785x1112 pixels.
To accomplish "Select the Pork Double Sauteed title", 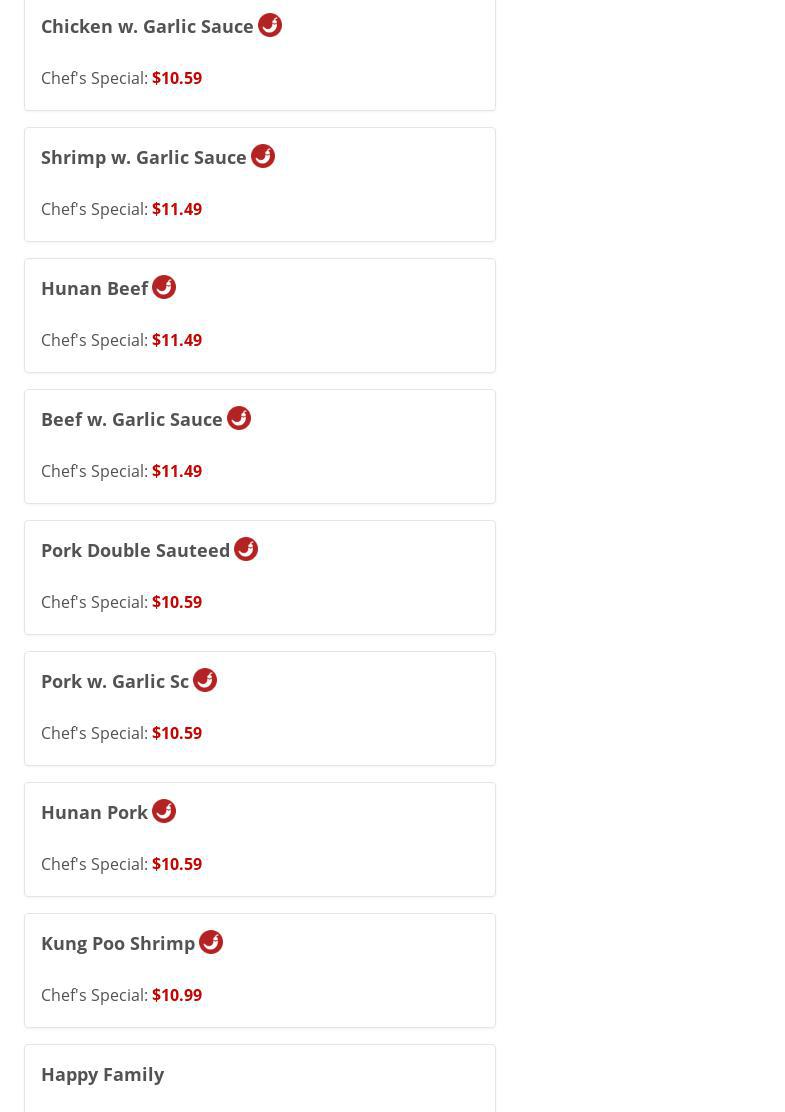I will (135, 551).
